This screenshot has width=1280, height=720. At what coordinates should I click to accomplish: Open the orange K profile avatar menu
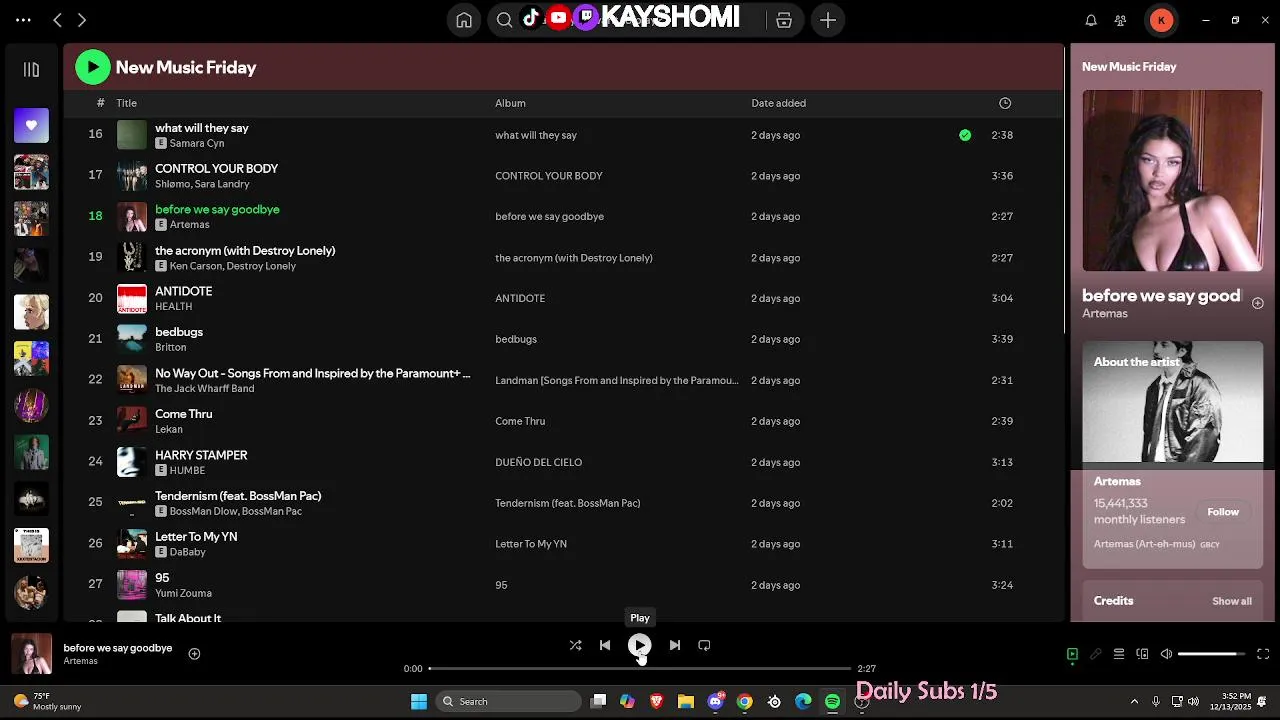pyautogui.click(x=1161, y=20)
